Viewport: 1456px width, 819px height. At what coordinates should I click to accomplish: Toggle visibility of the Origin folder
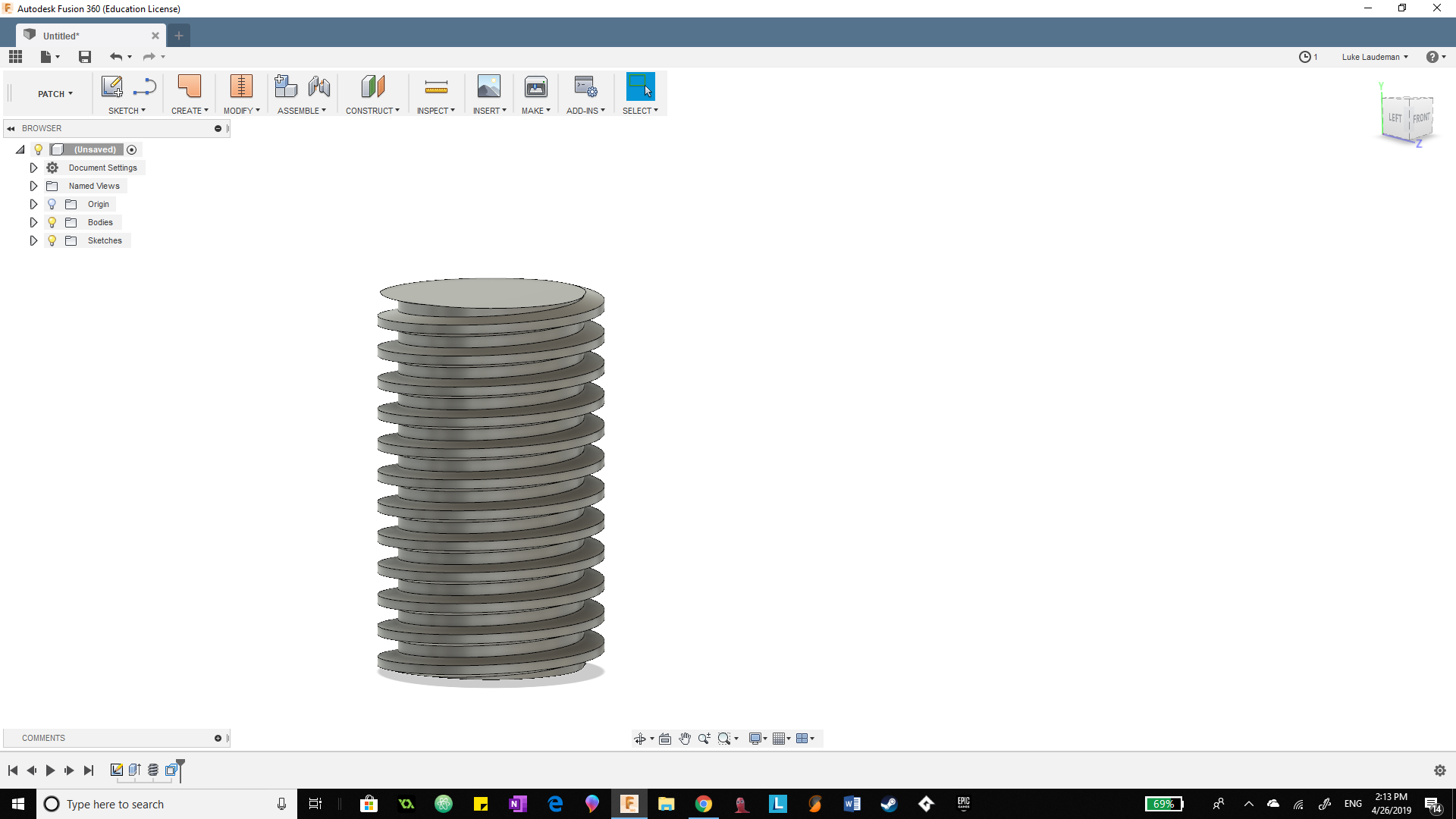pos(52,204)
